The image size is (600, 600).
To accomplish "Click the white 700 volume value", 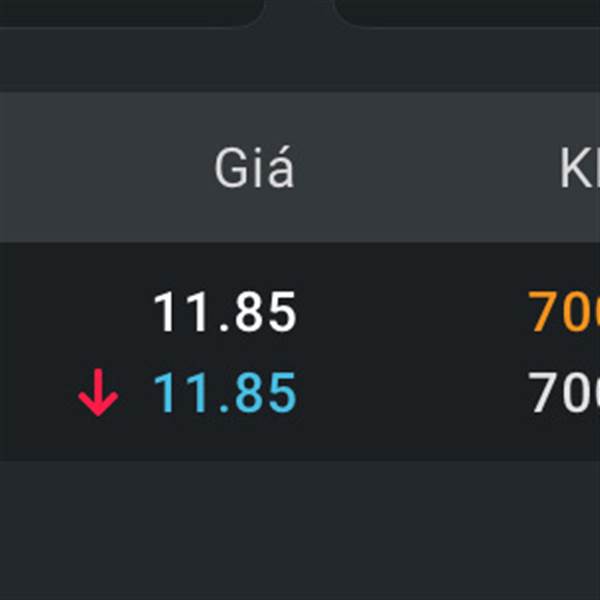I will pyautogui.click(x=565, y=395).
